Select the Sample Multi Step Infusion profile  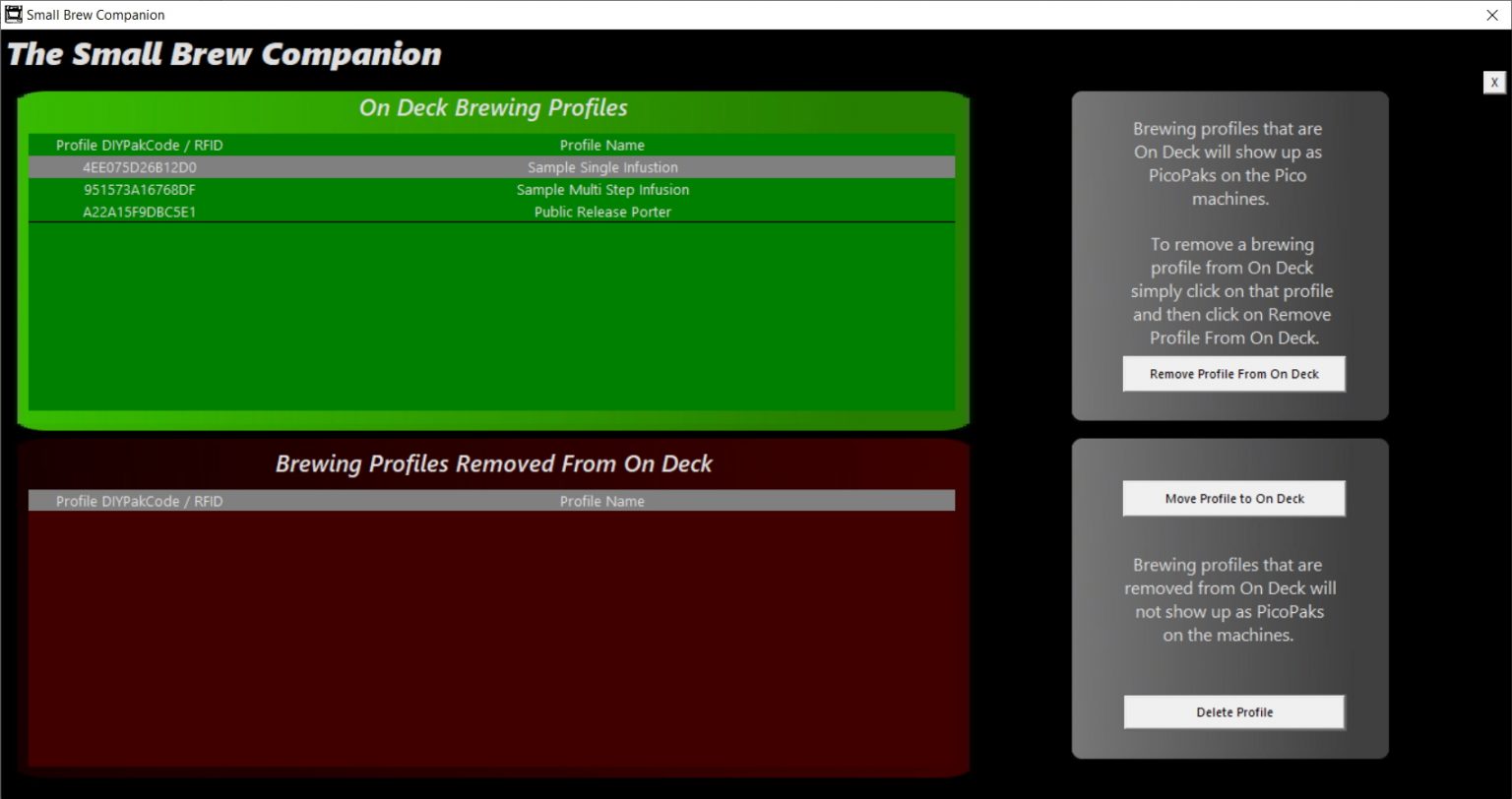pos(602,190)
